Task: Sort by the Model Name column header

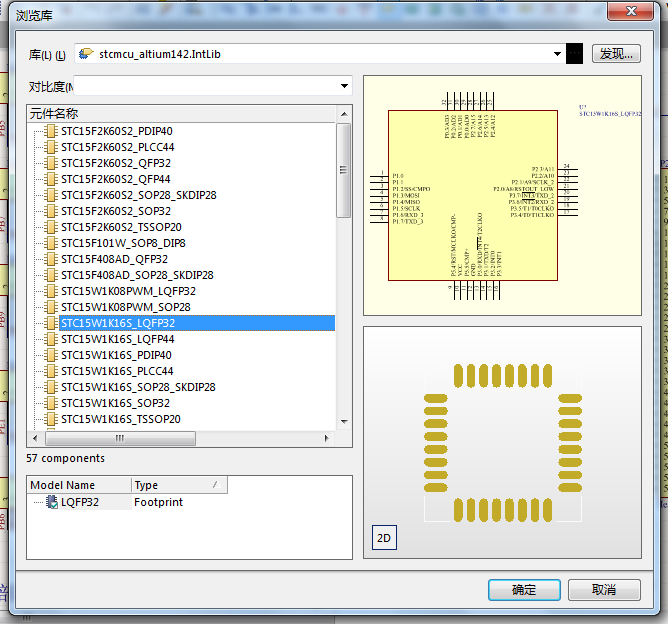Action: (79, 485)
